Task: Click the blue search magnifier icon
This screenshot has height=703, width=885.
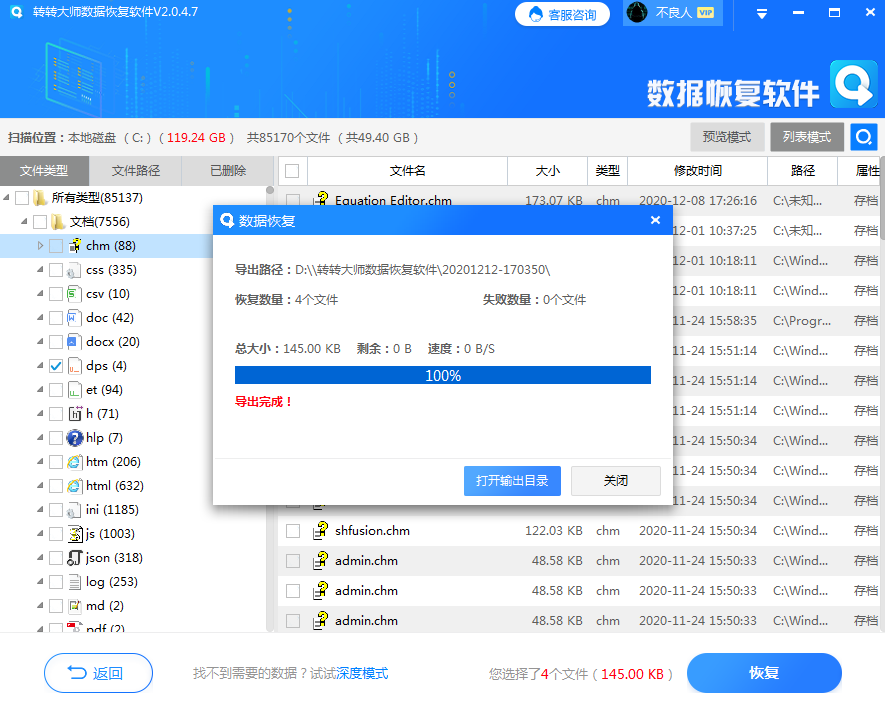Action: (x=862, y=136)
